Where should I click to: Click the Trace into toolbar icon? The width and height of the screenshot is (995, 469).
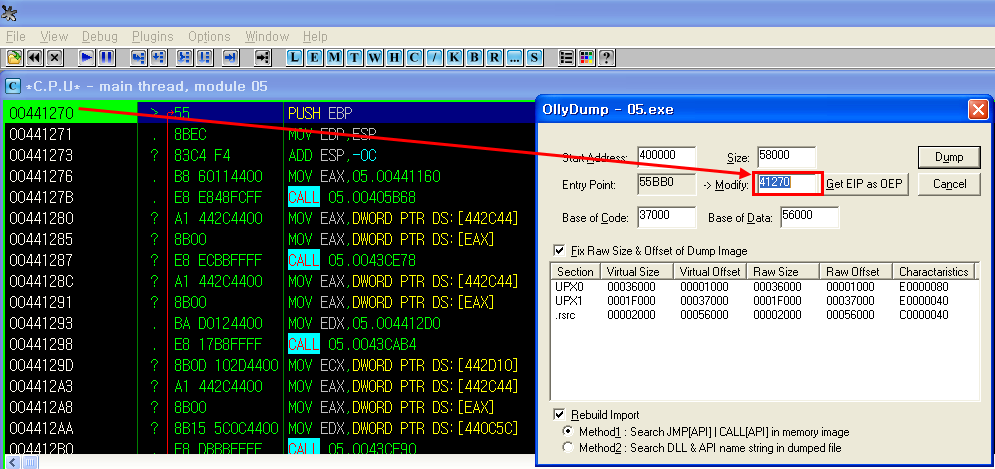[x=185, y=58]
